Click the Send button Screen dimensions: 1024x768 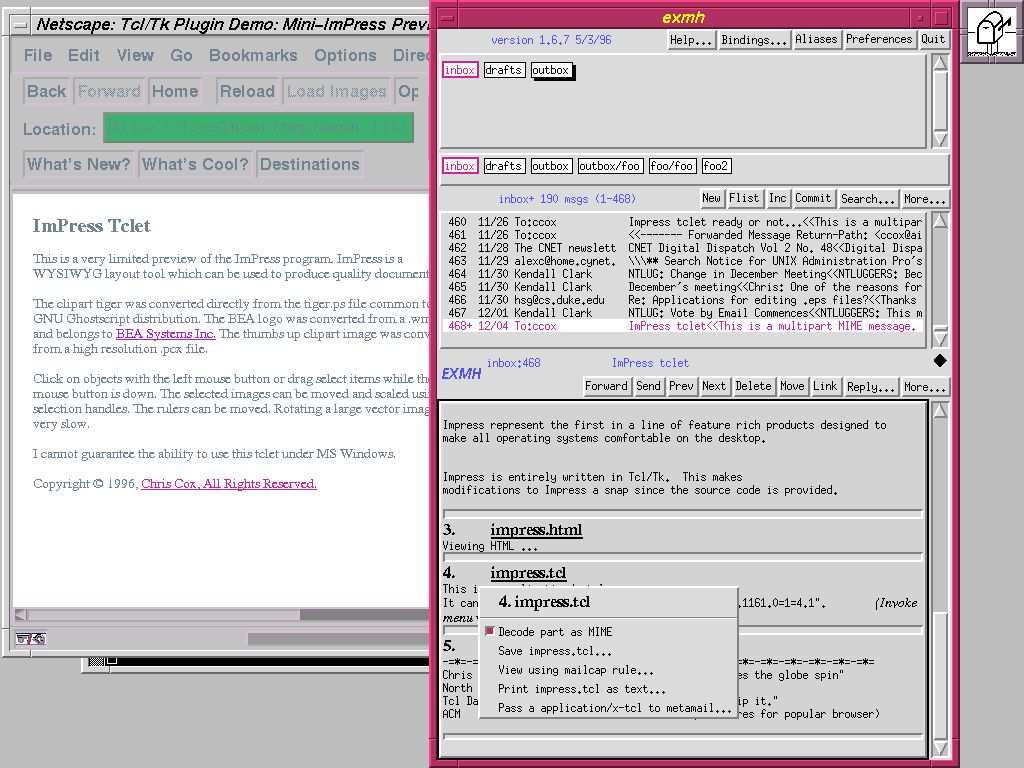(648, 386)
